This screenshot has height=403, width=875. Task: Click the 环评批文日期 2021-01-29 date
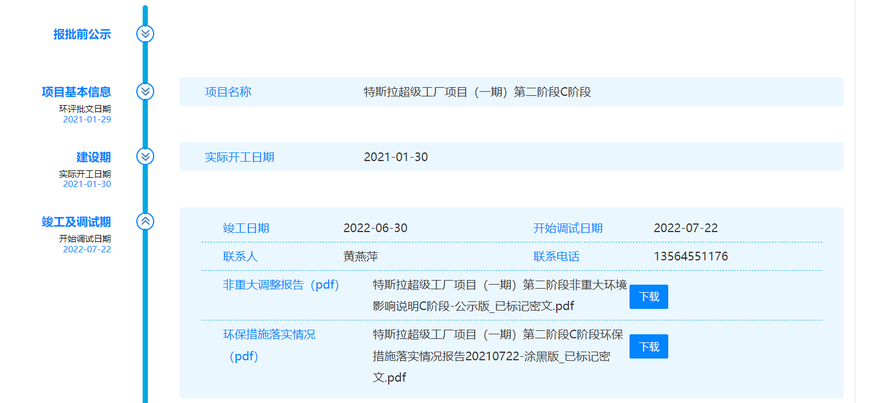click(x=87, y=119)
